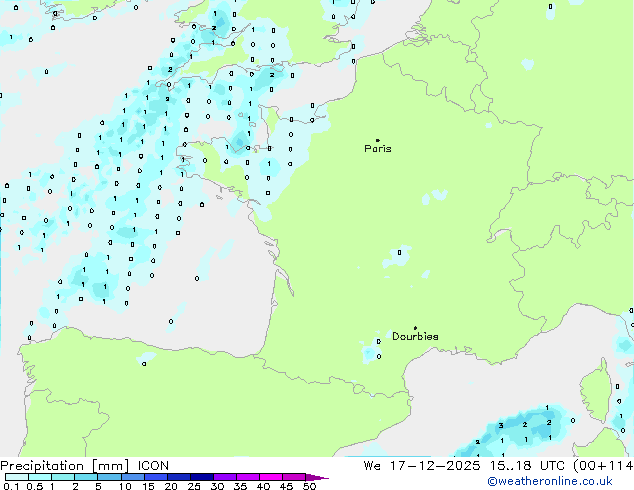Pick the 40–45 mm bright magenta swatch
The height and width of the screenshot is (490, 634).
pos(271,477)
